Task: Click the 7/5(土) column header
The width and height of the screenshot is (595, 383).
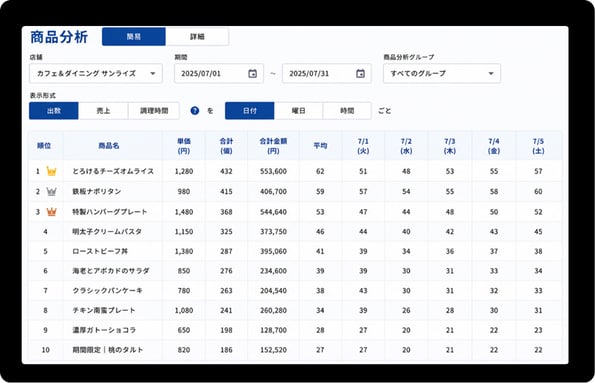Action: click(538, 146)
